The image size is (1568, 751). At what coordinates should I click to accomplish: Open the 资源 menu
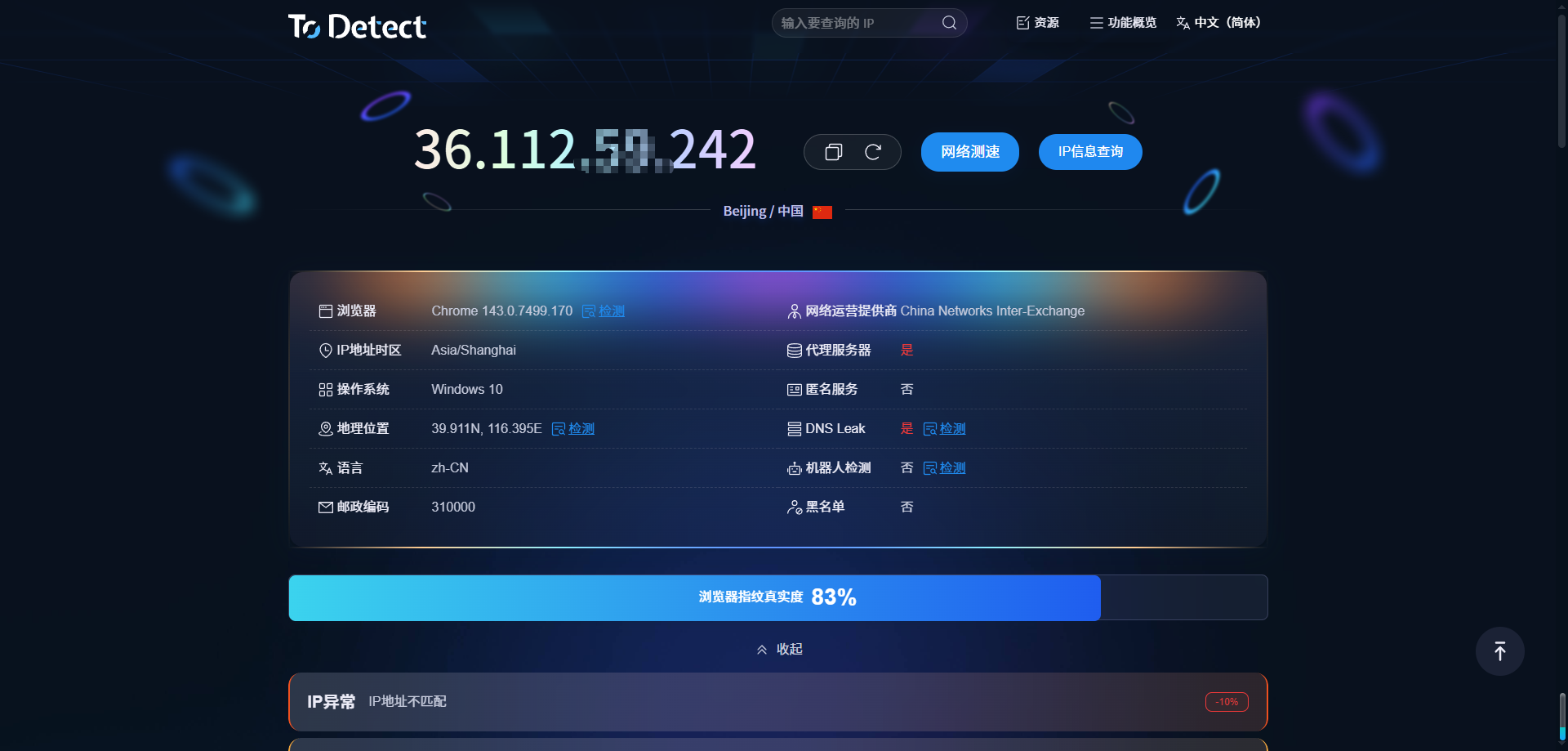(1037, 23)
